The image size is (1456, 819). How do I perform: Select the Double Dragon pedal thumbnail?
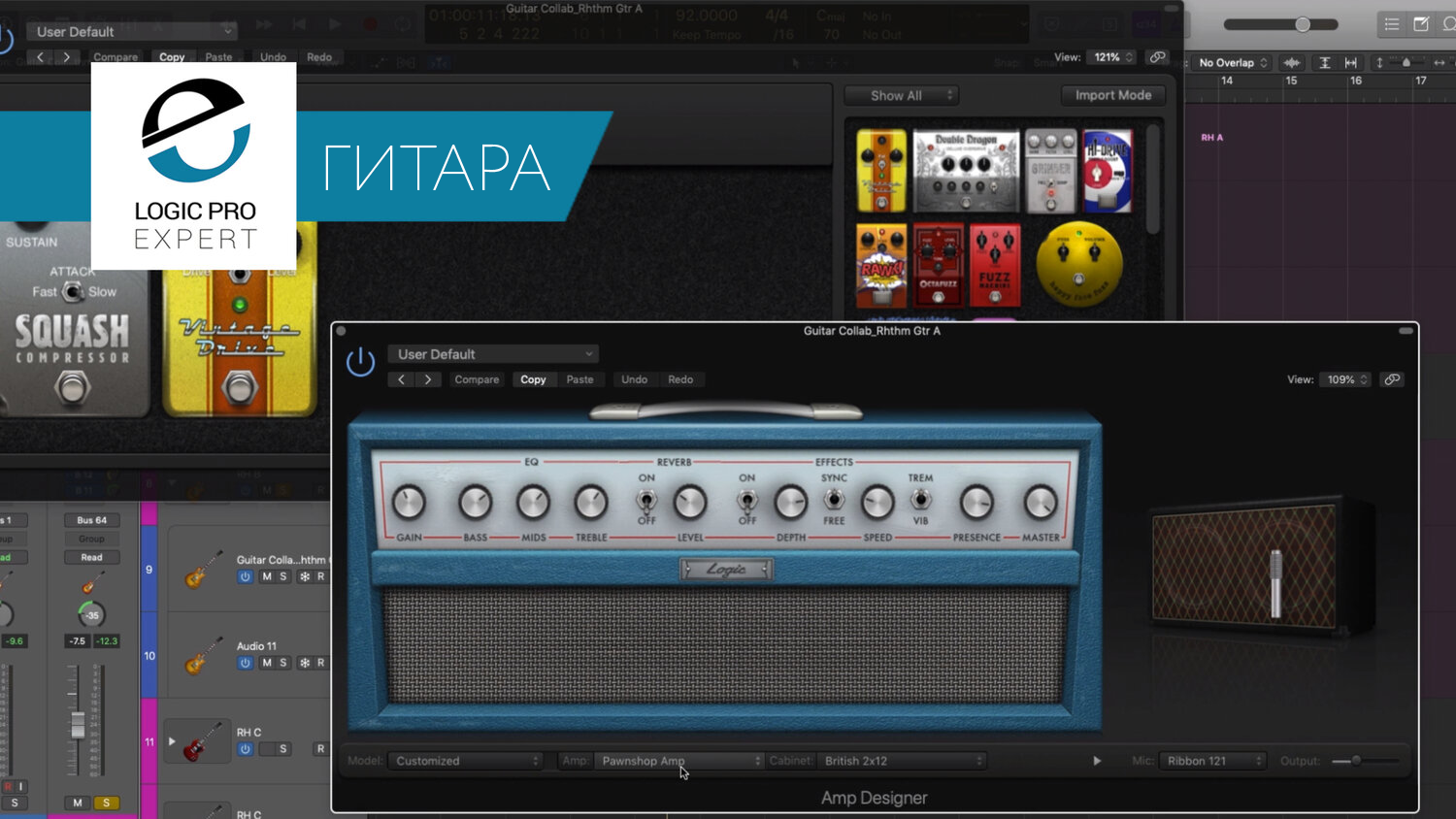[x=966, y=171]
